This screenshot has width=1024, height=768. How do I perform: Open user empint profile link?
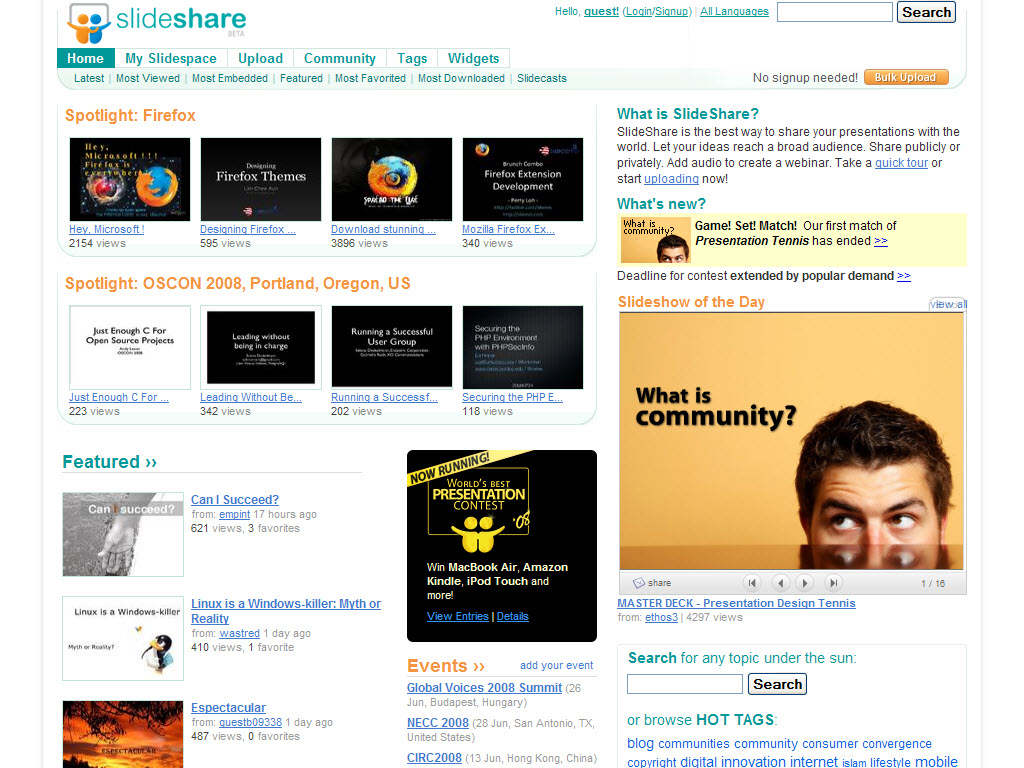coord(234,515)
